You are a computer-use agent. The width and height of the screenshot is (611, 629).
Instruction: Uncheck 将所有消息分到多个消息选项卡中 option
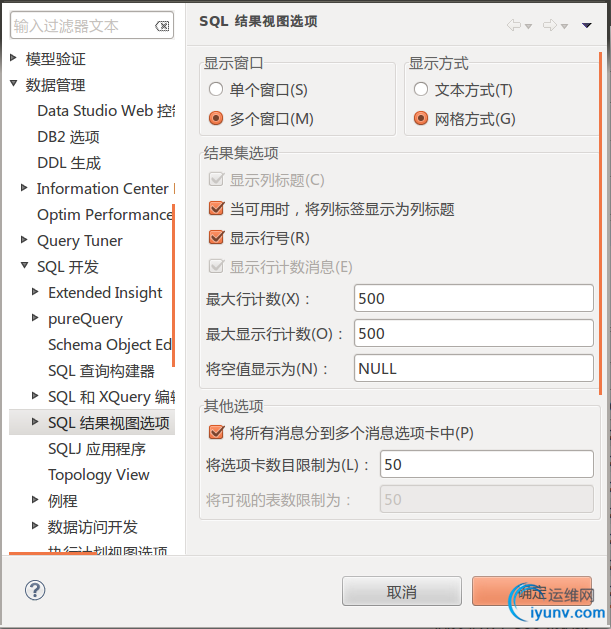pyautogui.click(x=216, y=433)
